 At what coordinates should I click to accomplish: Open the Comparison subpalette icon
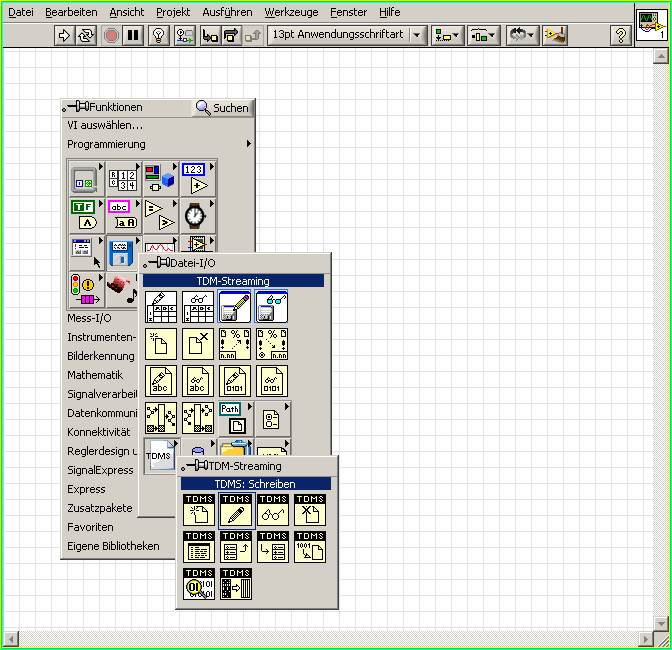pos(160,216)
